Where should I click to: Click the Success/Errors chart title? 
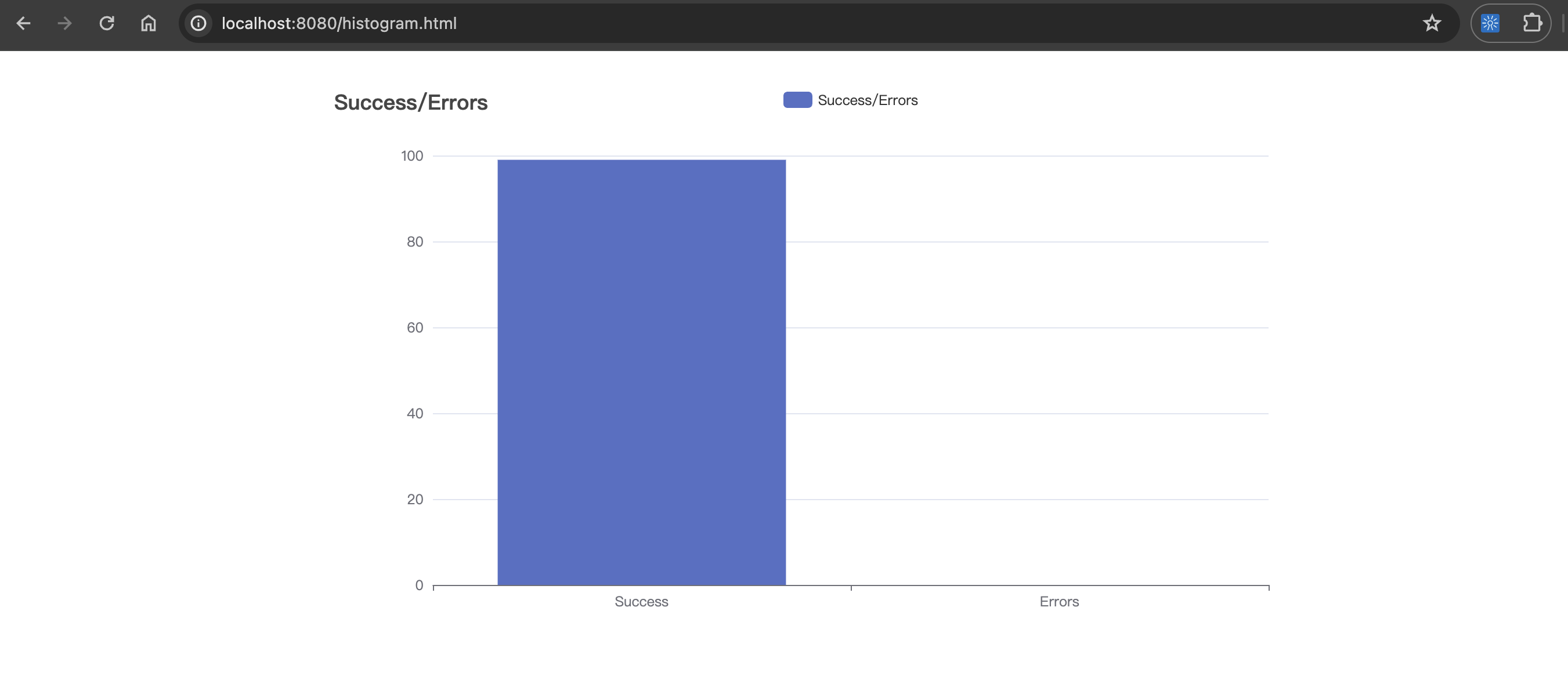[x=410, y=102]
